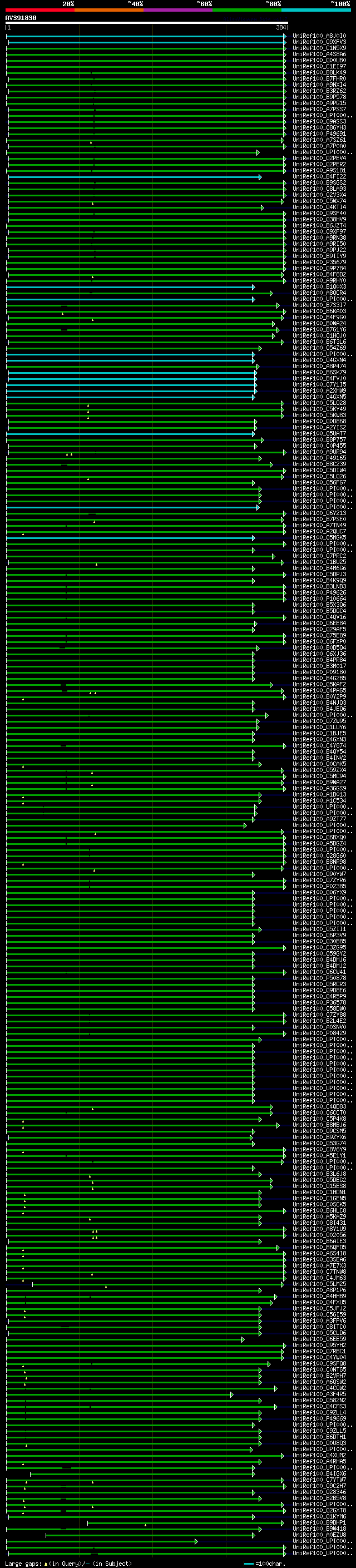
Task: Select the UniRef100_B3L6J8 label
Action: click(x=319, y=1174)
